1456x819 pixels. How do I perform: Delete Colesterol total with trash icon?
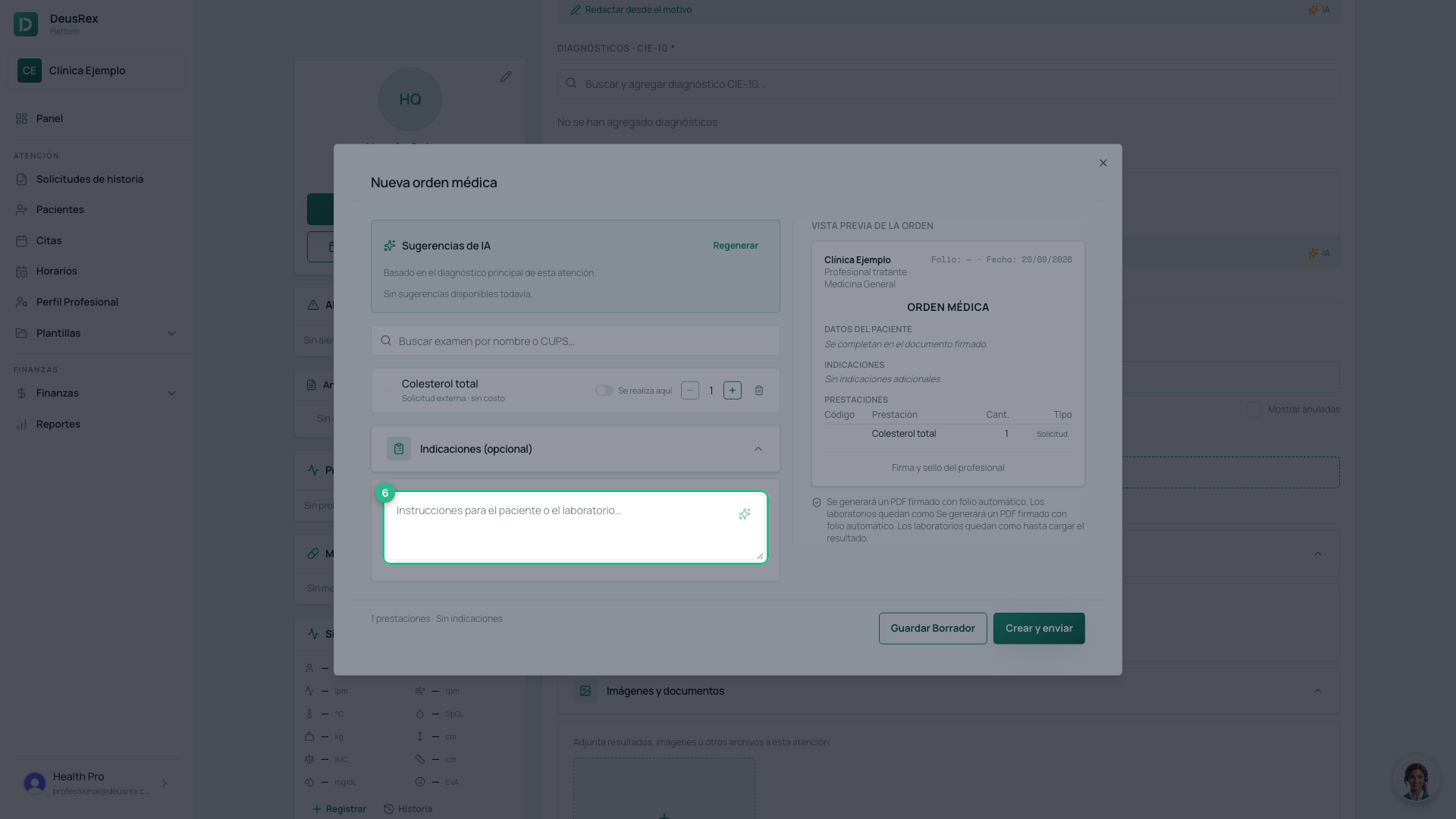[759, 391]
